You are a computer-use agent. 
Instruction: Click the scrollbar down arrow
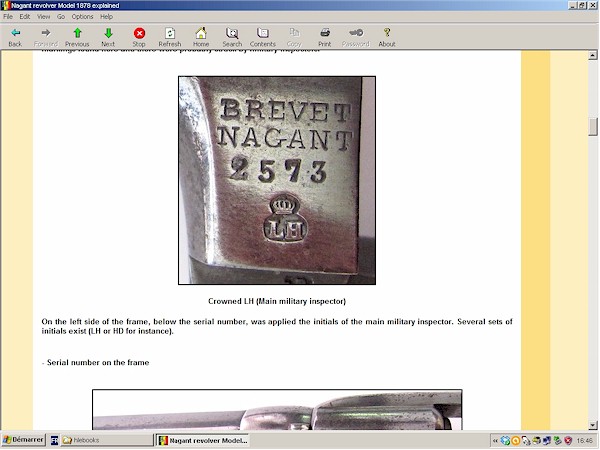tap(593, 425)
